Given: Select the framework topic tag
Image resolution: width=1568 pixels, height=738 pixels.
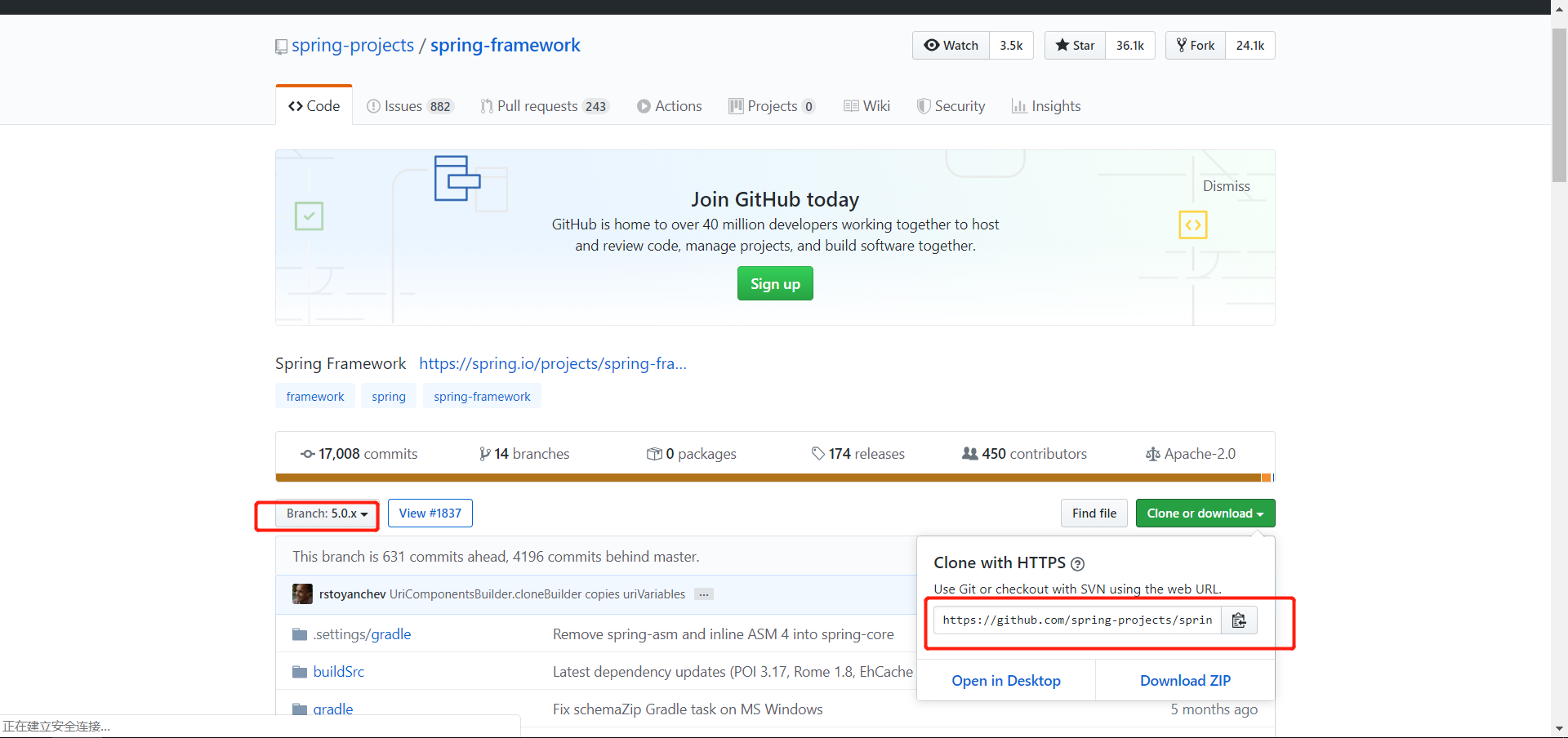Looking at the screenshot, I should 315,397.
